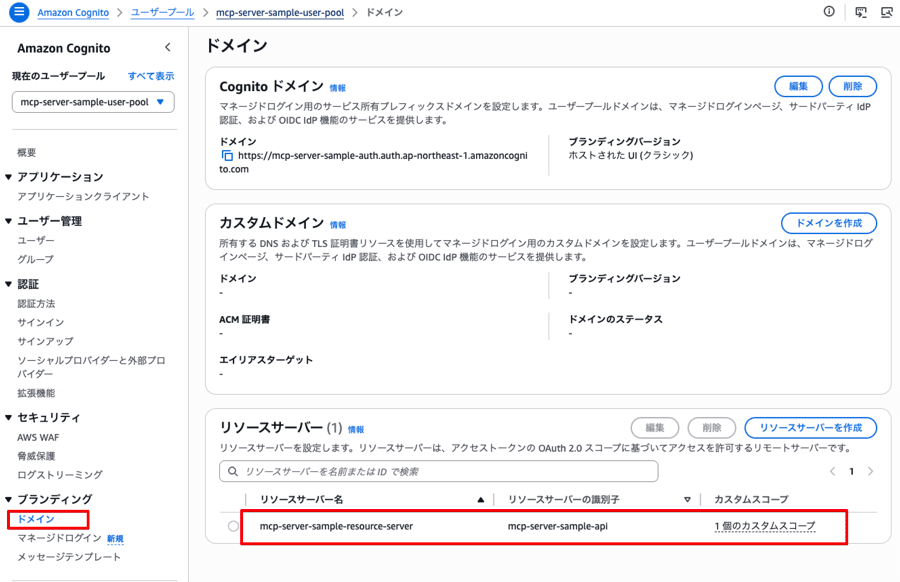Screen dimensions: 900x582
Task: Collapse the ユーザー管理 section
Action: tap(9, 221)
